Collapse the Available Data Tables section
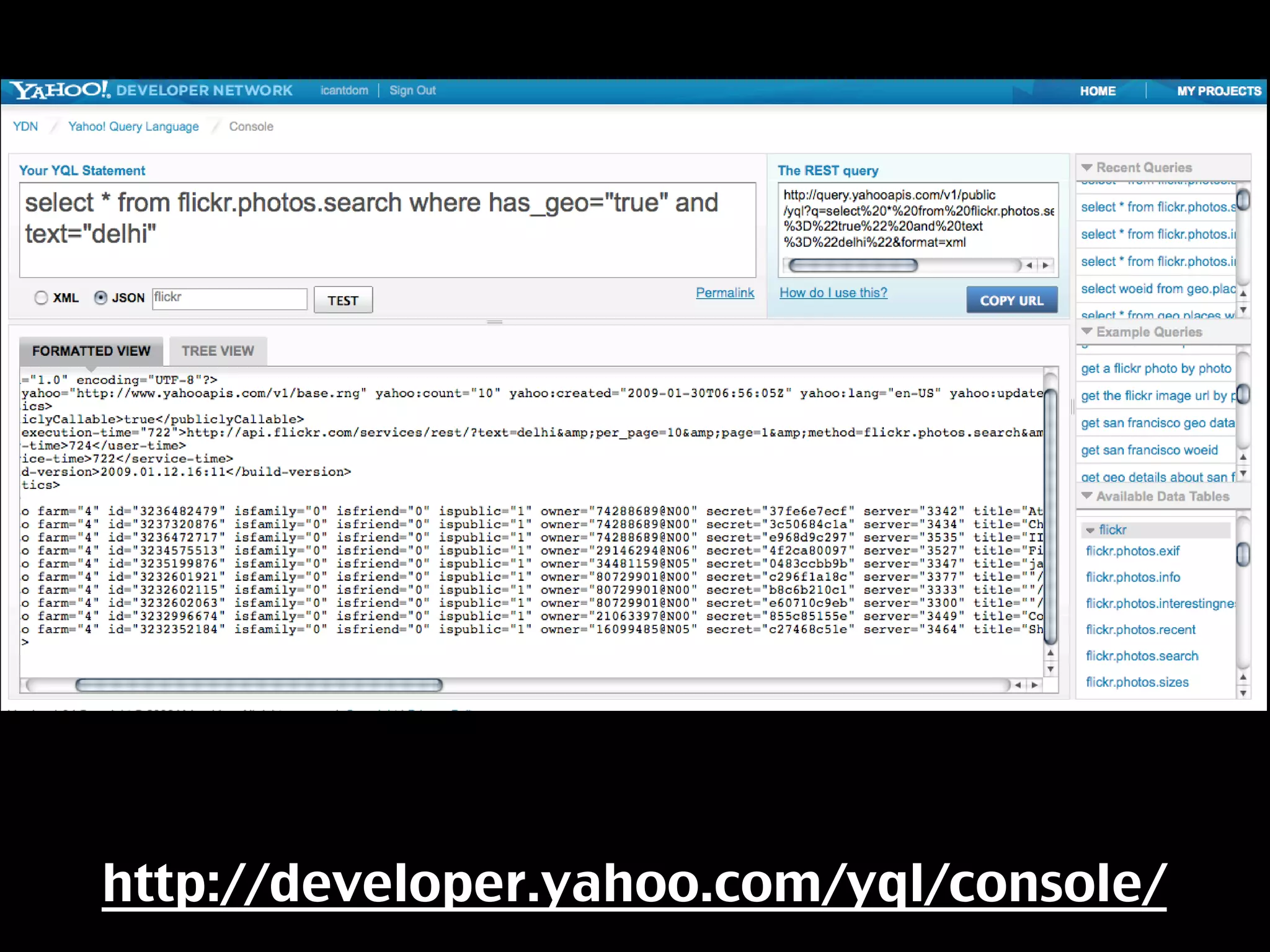The image size is (1270, 952). coord(1086,496)
